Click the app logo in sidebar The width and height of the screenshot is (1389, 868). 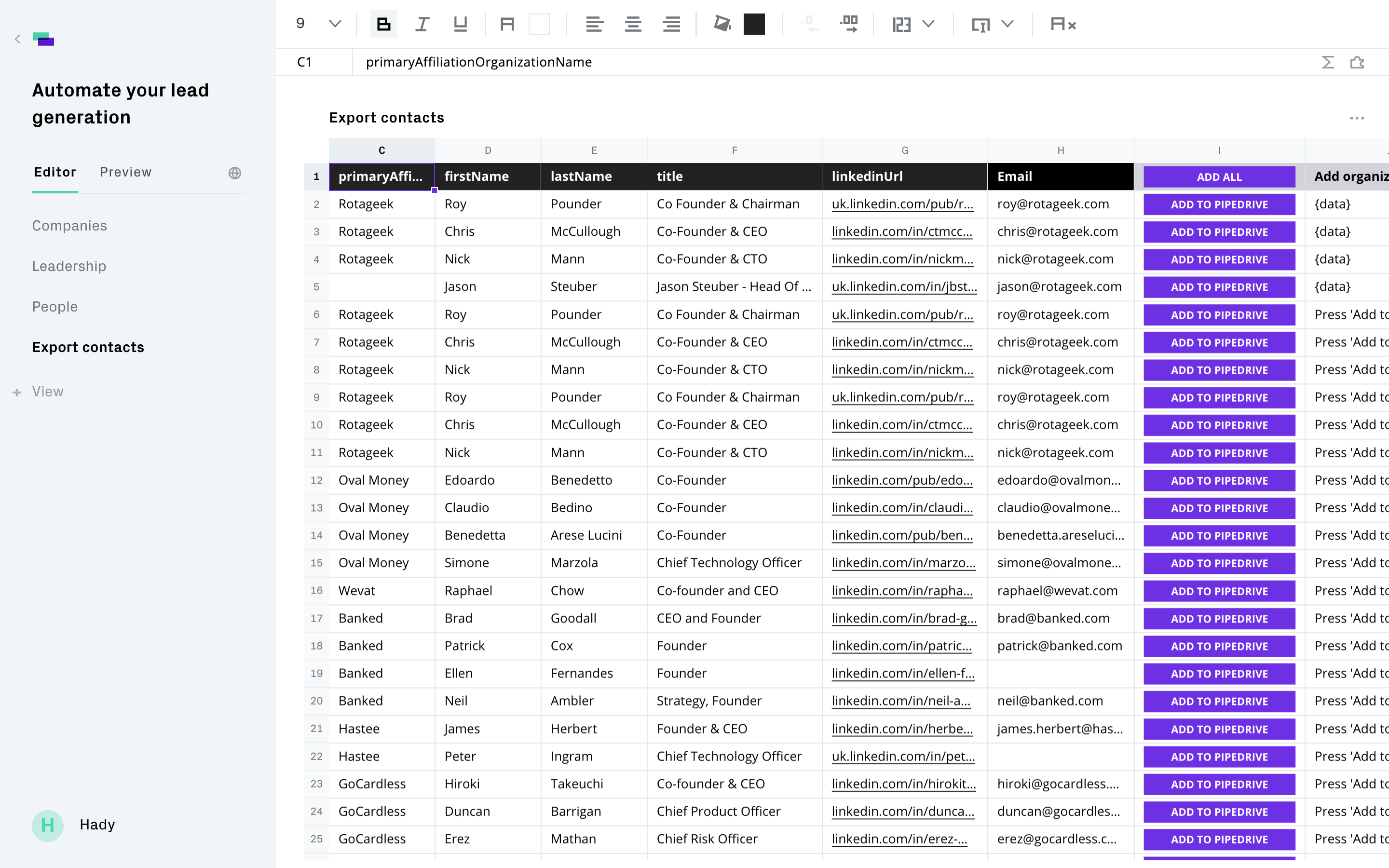coord(43,39)
